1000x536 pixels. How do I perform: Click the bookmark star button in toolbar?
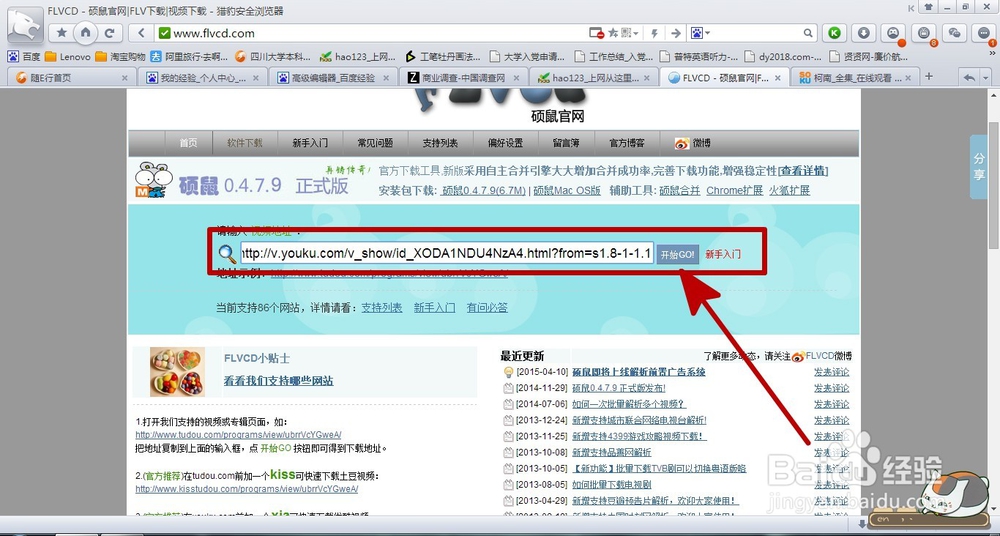pyautogui.click(x=62, y=33)
